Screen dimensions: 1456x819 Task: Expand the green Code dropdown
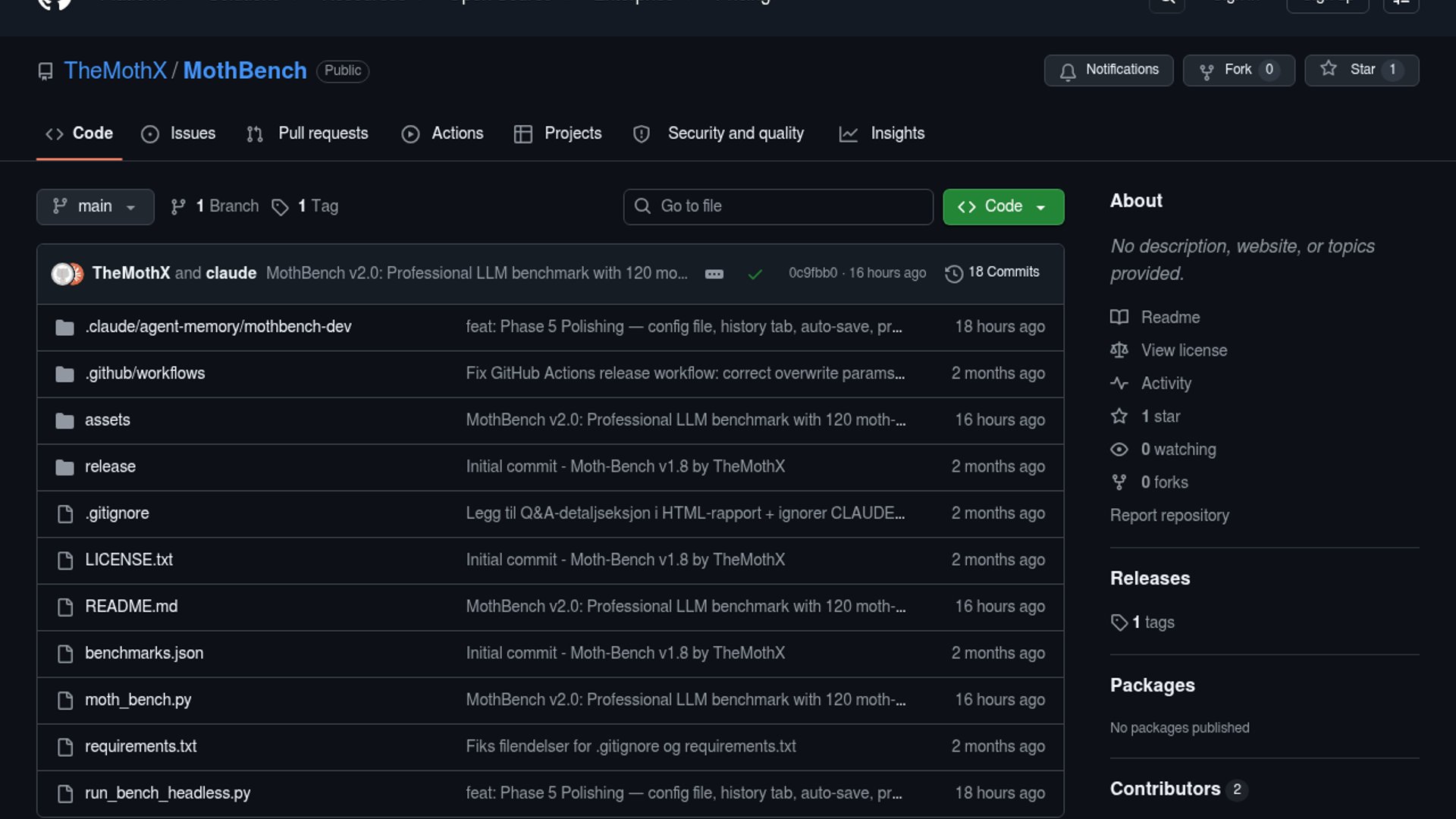[1003, 207]
